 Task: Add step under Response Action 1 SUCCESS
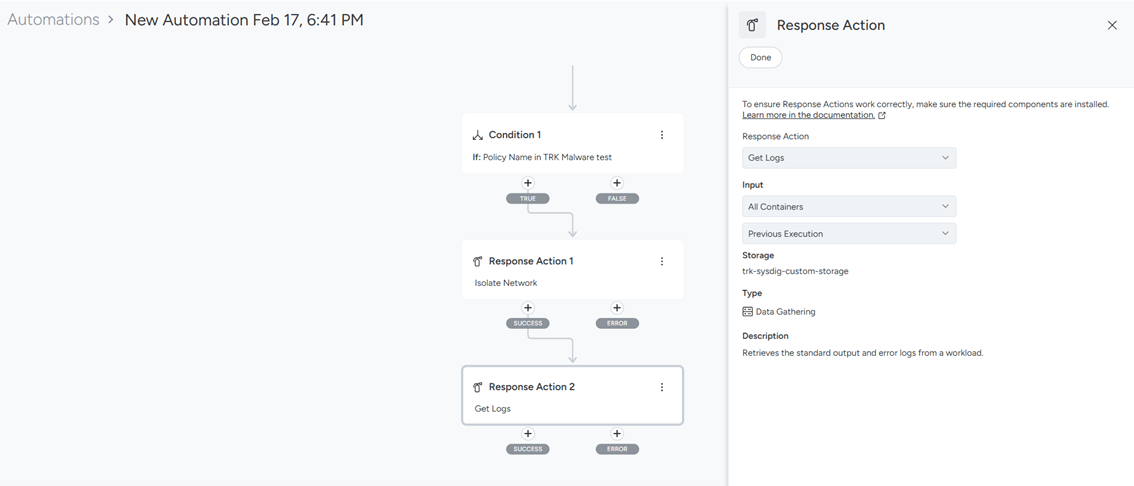click(x=528, y=308)
